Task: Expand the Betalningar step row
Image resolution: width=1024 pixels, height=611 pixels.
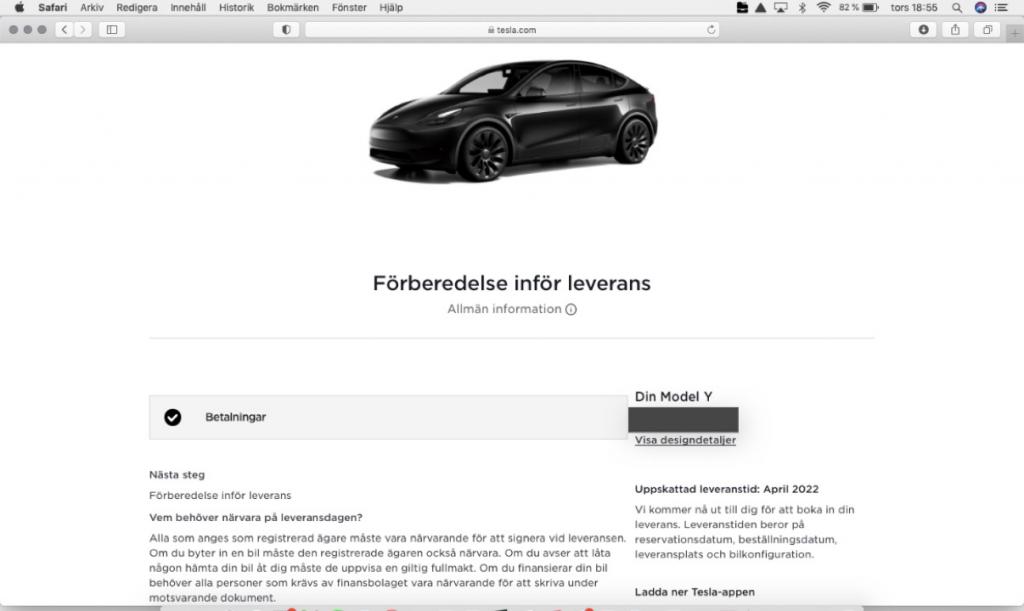Action: click(x=388, y=417)
